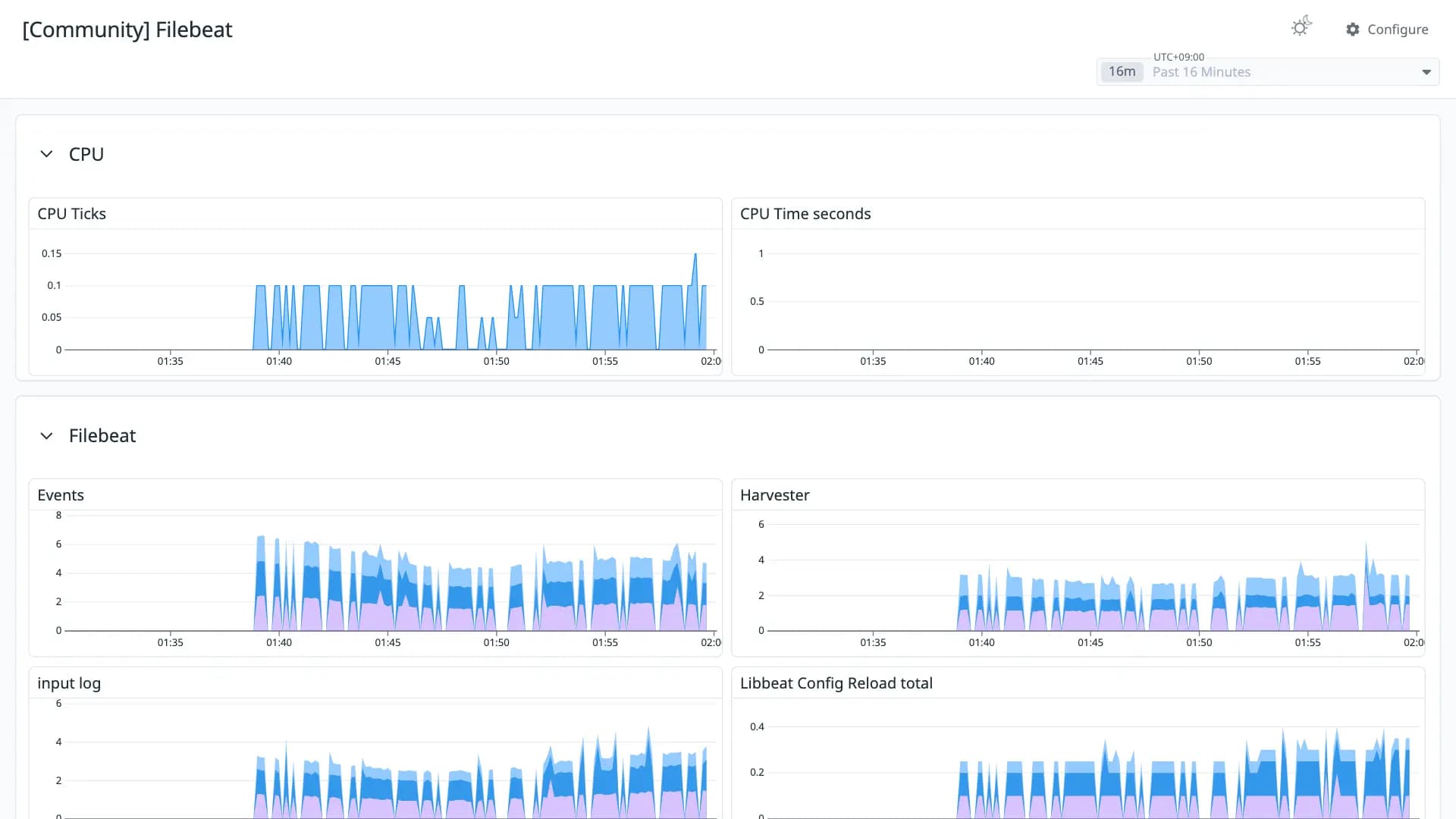1456x819 pixels.
Task: Click the UTC+09:00 timezone label
Action: 1178,57
